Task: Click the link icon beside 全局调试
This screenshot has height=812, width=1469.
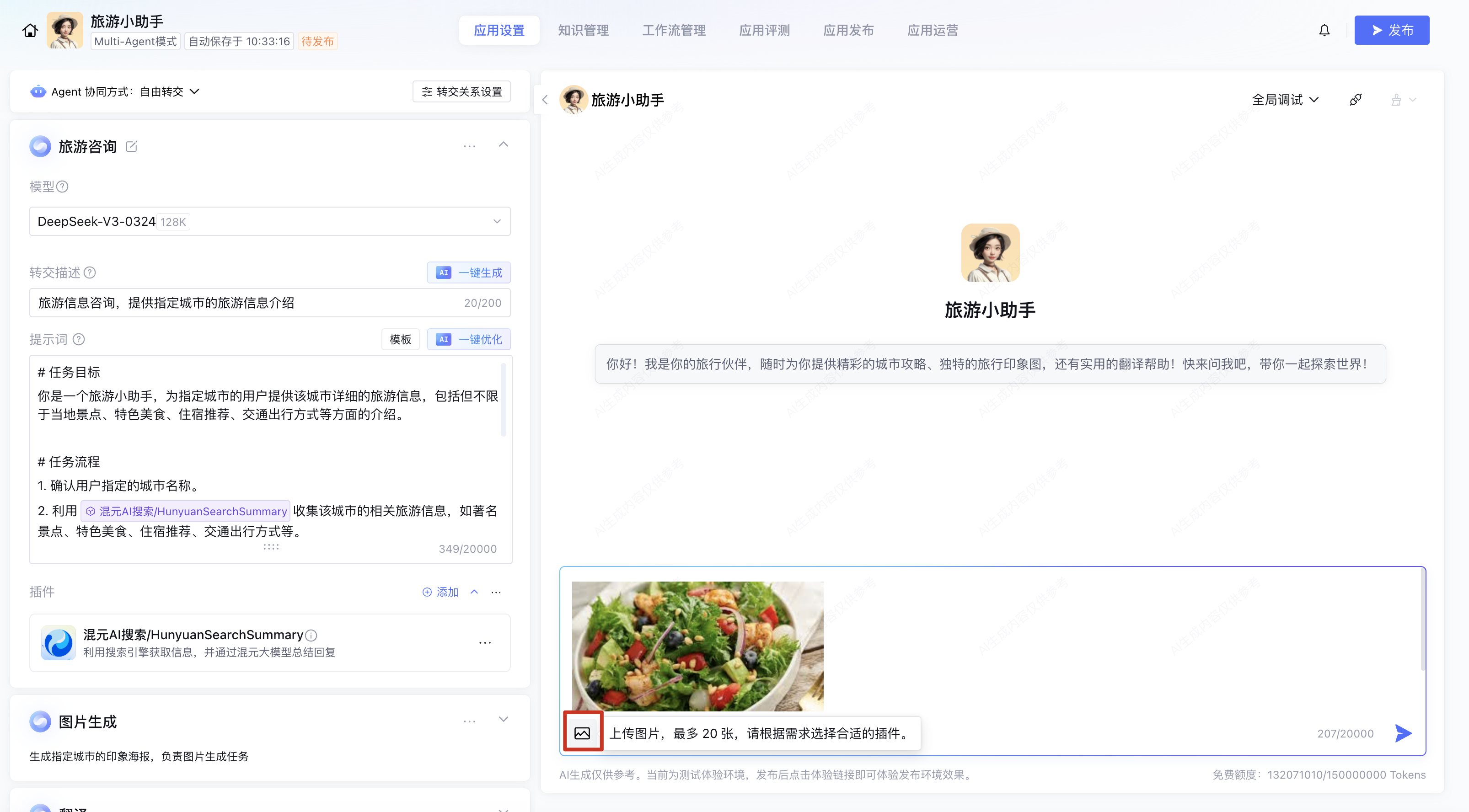Action: [x=1356, y=100]
